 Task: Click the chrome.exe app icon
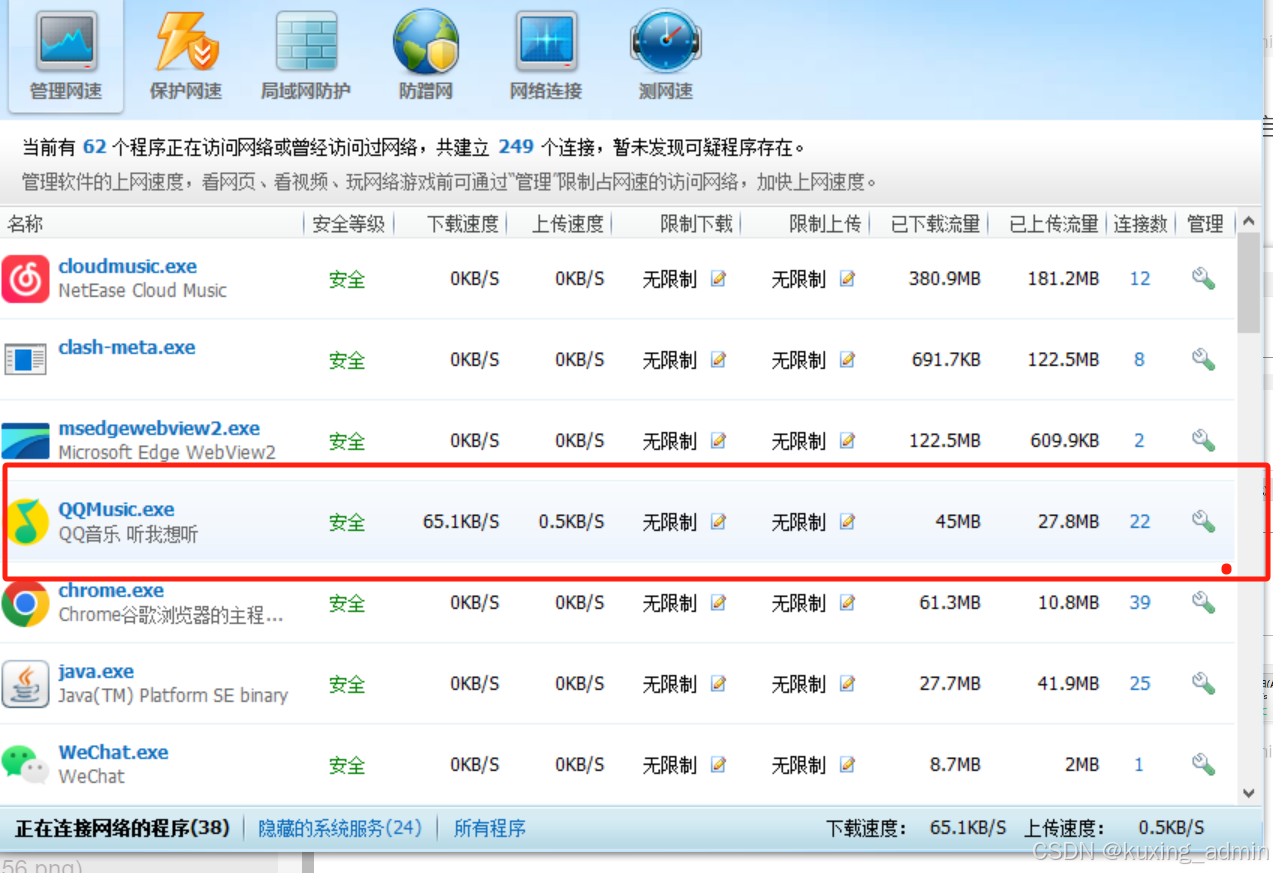click(25, 602)
